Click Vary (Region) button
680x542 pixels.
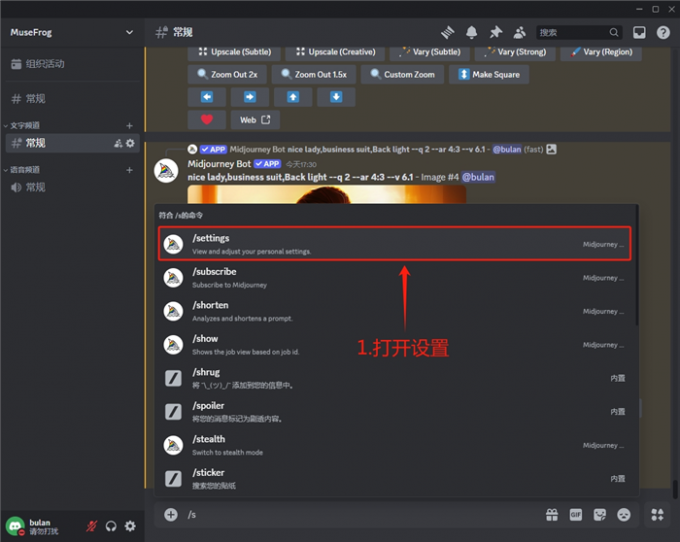point(601,52)
